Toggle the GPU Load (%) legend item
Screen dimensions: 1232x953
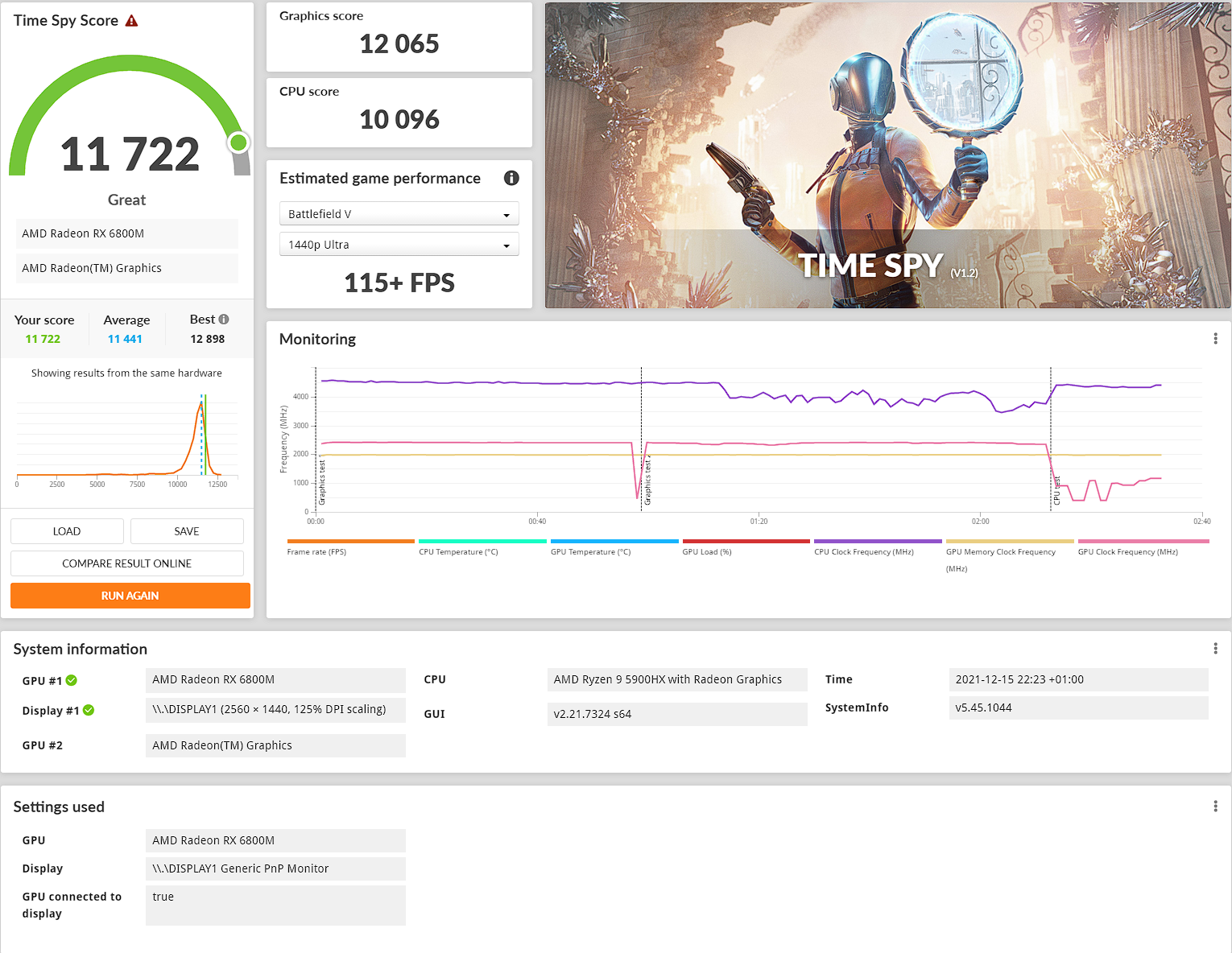pos(746,547)
